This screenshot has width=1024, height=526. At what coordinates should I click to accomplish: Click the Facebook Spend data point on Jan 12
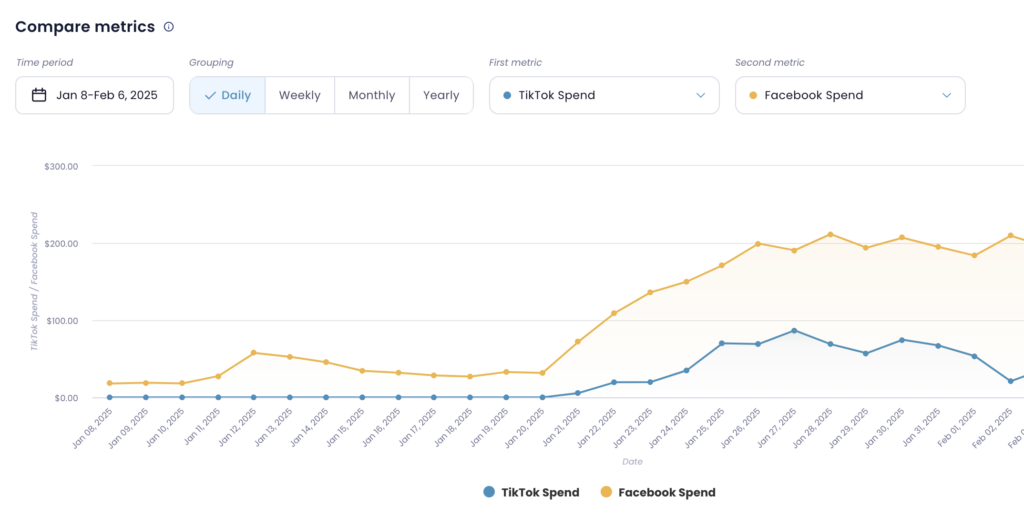253,353
